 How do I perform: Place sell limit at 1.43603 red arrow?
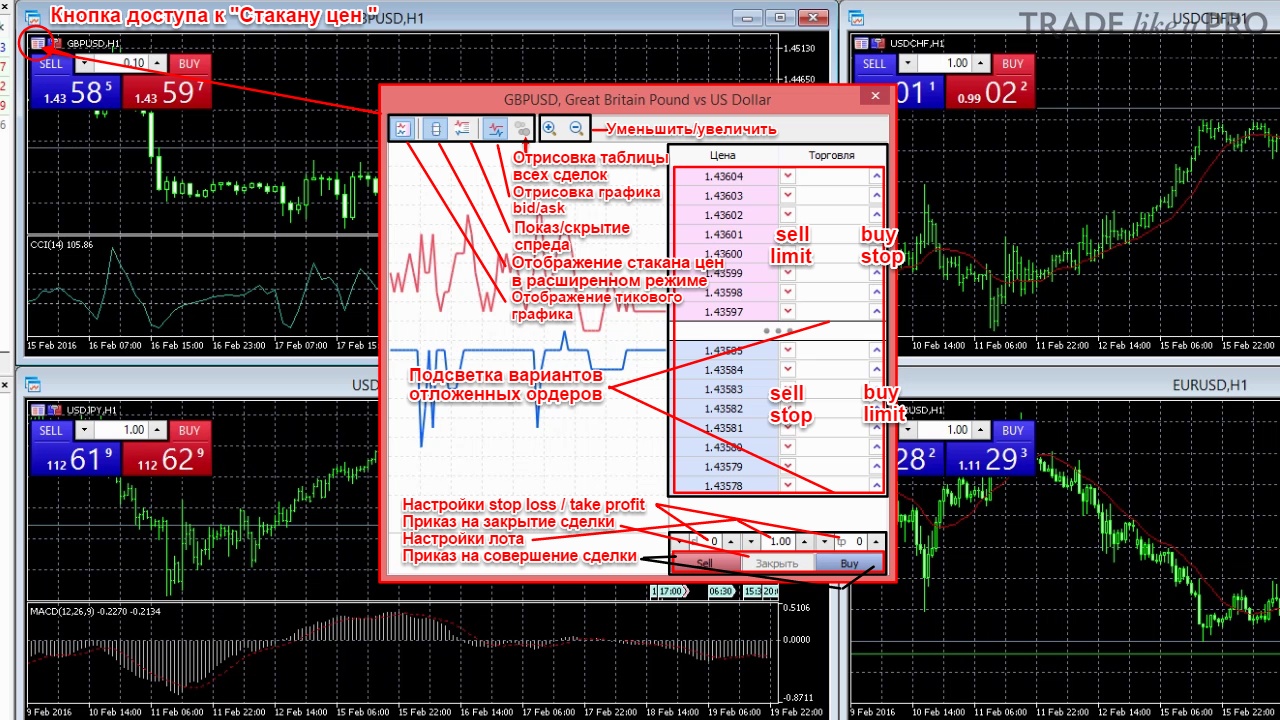(788, 196)
